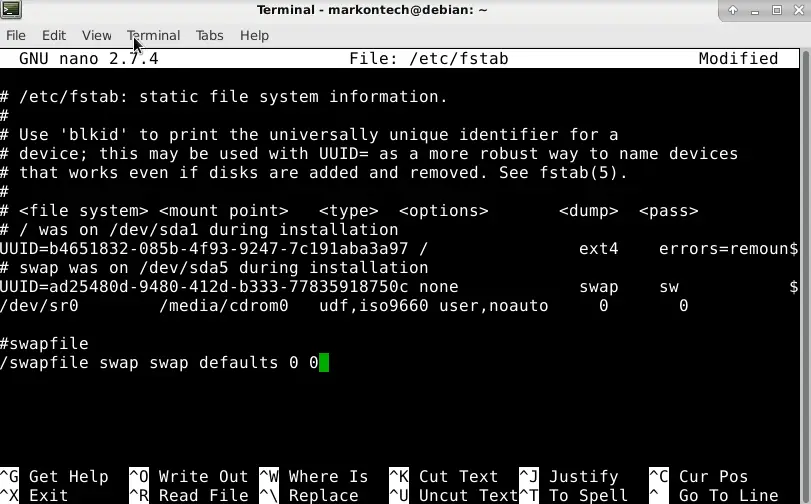Open the Edit menu

tap(54, 35)
